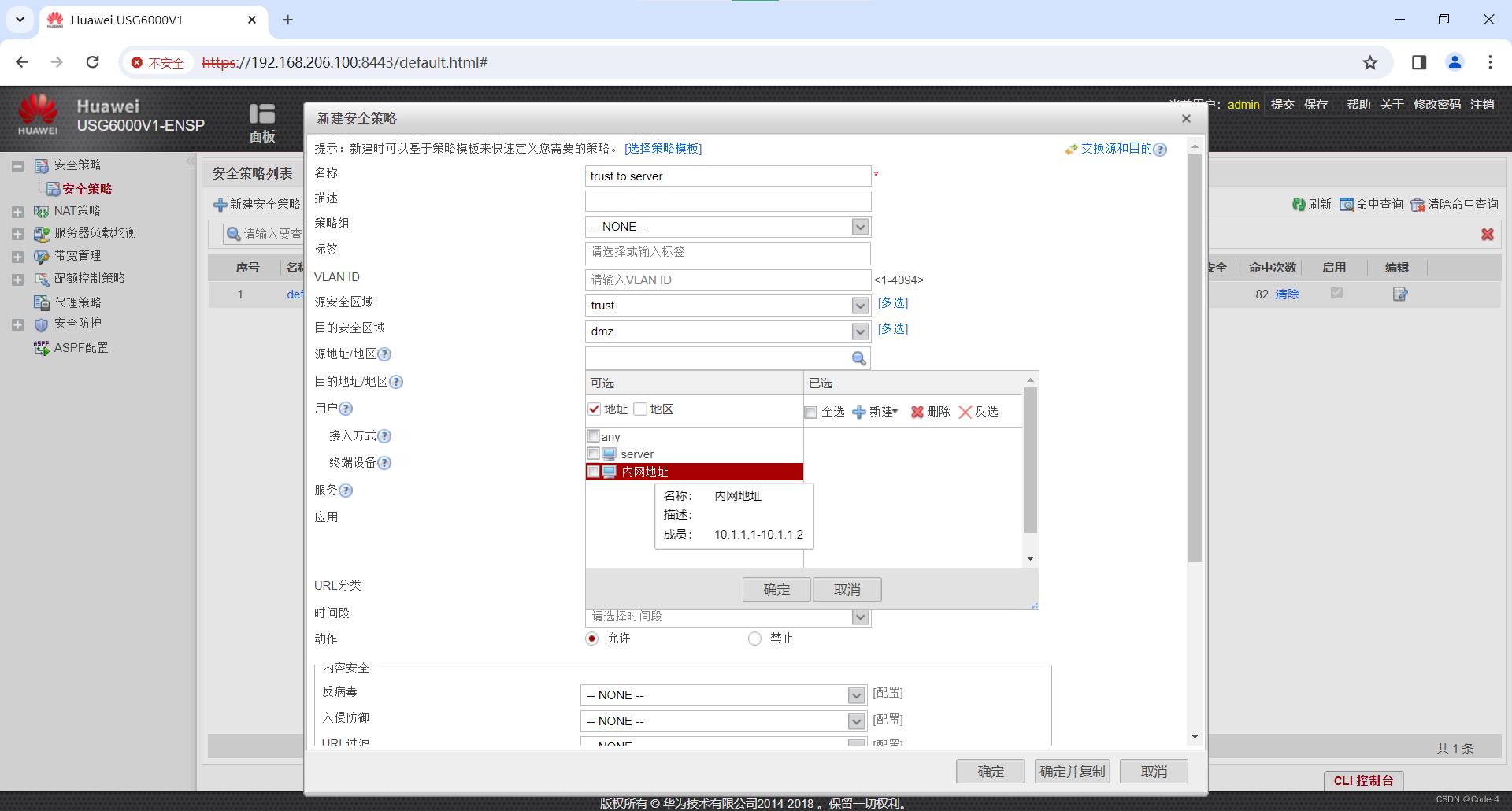
Task: Click the edit icon in policy row 1
Action: [1400, 294]
